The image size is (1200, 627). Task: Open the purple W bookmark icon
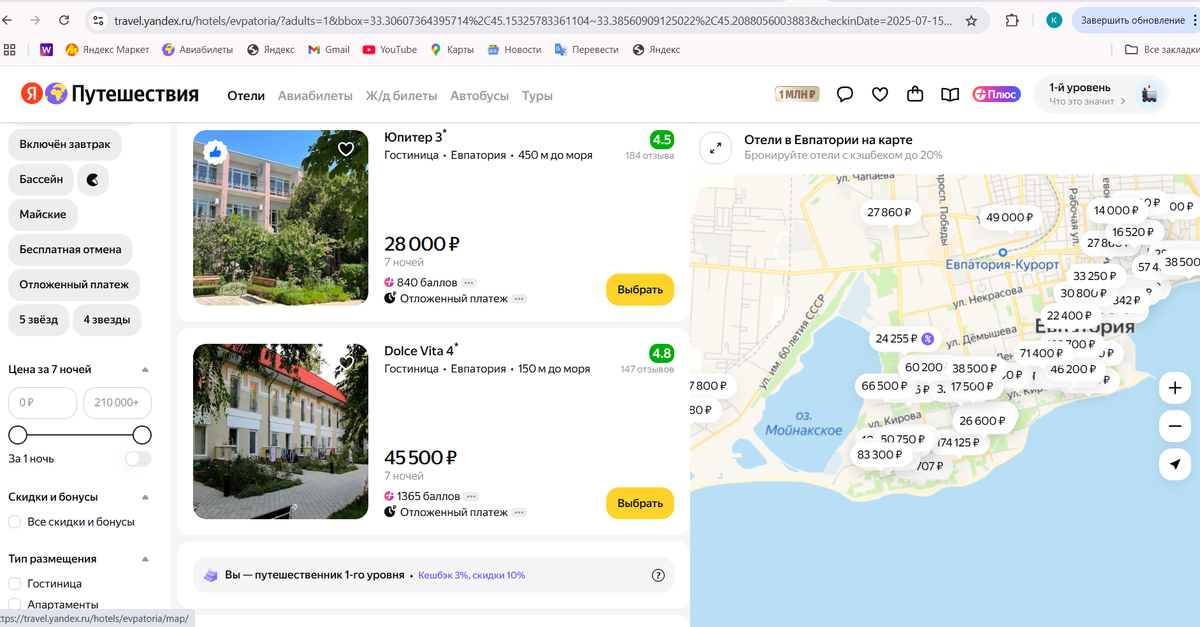46,49
